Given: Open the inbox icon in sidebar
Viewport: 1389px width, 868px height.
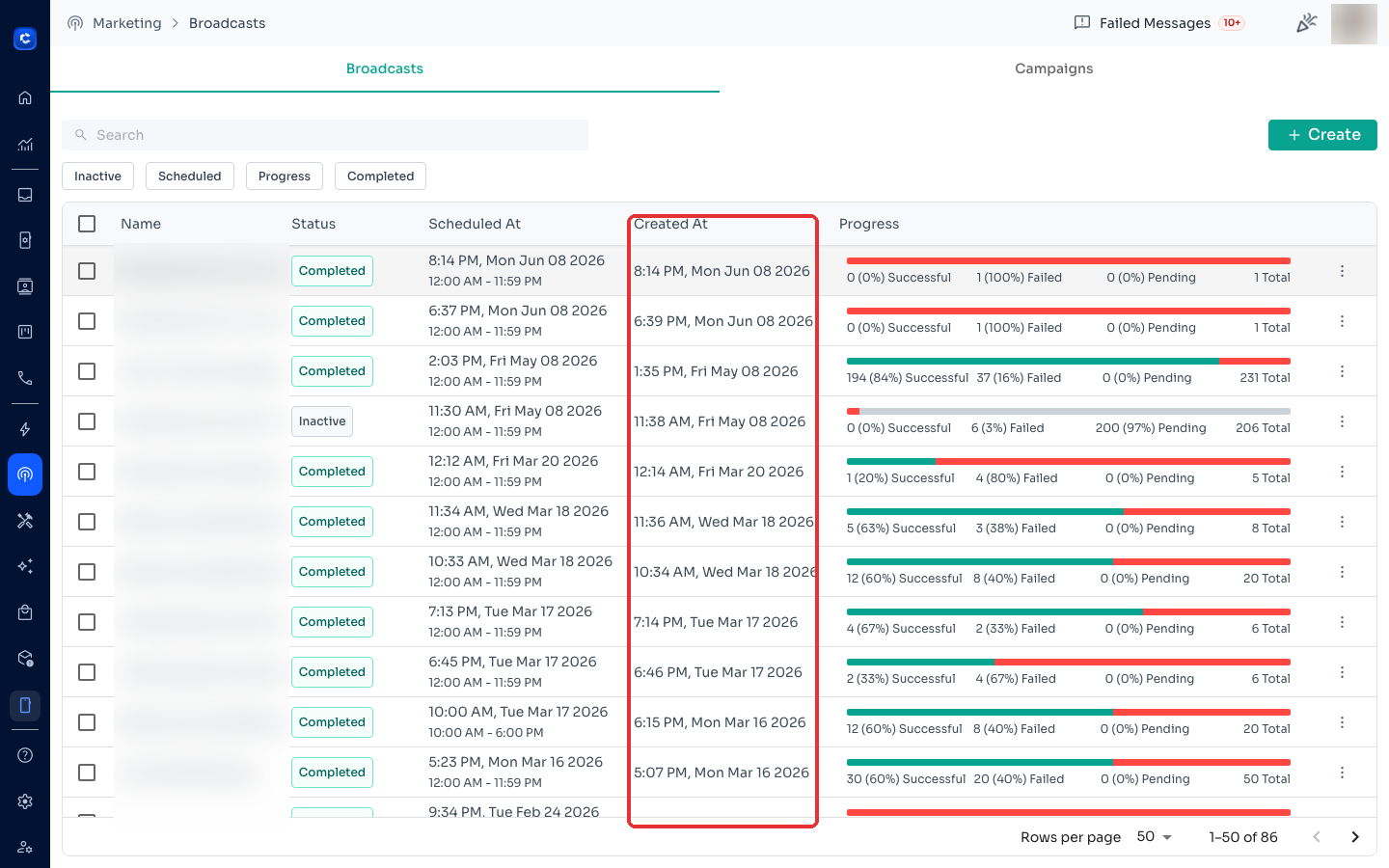Looking at the screenshot, I should (x=25, y=195).
